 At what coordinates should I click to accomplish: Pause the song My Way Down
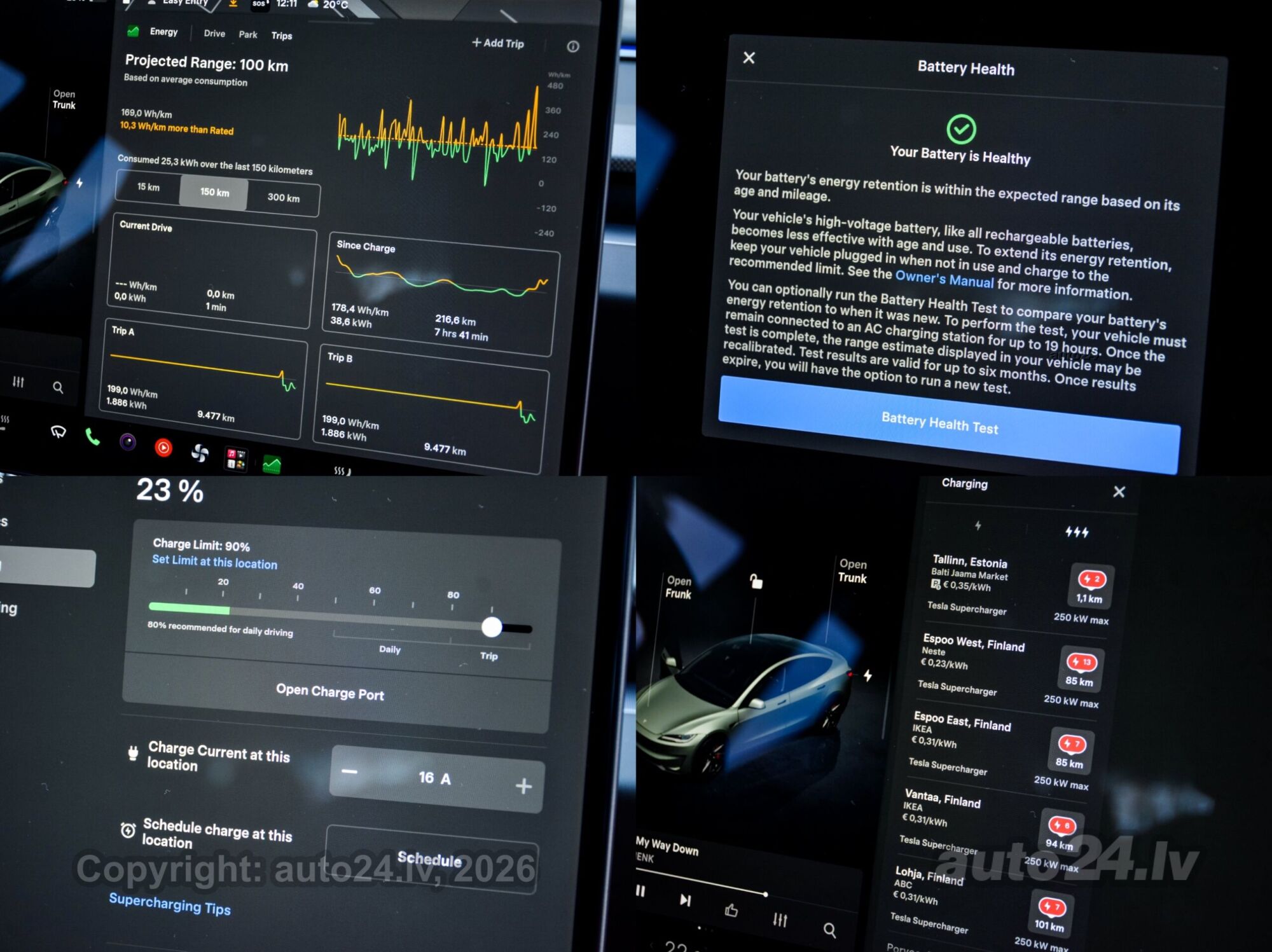coord(640,891)
